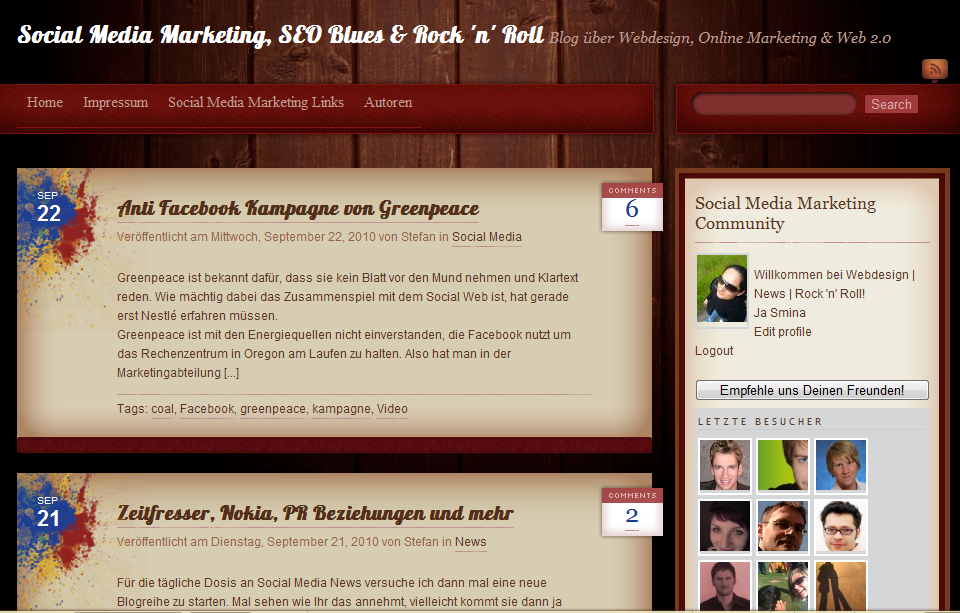Click the Logout link
Image resolution: width=960 pixels, height=613 pixels.
(x=714, y=351)
